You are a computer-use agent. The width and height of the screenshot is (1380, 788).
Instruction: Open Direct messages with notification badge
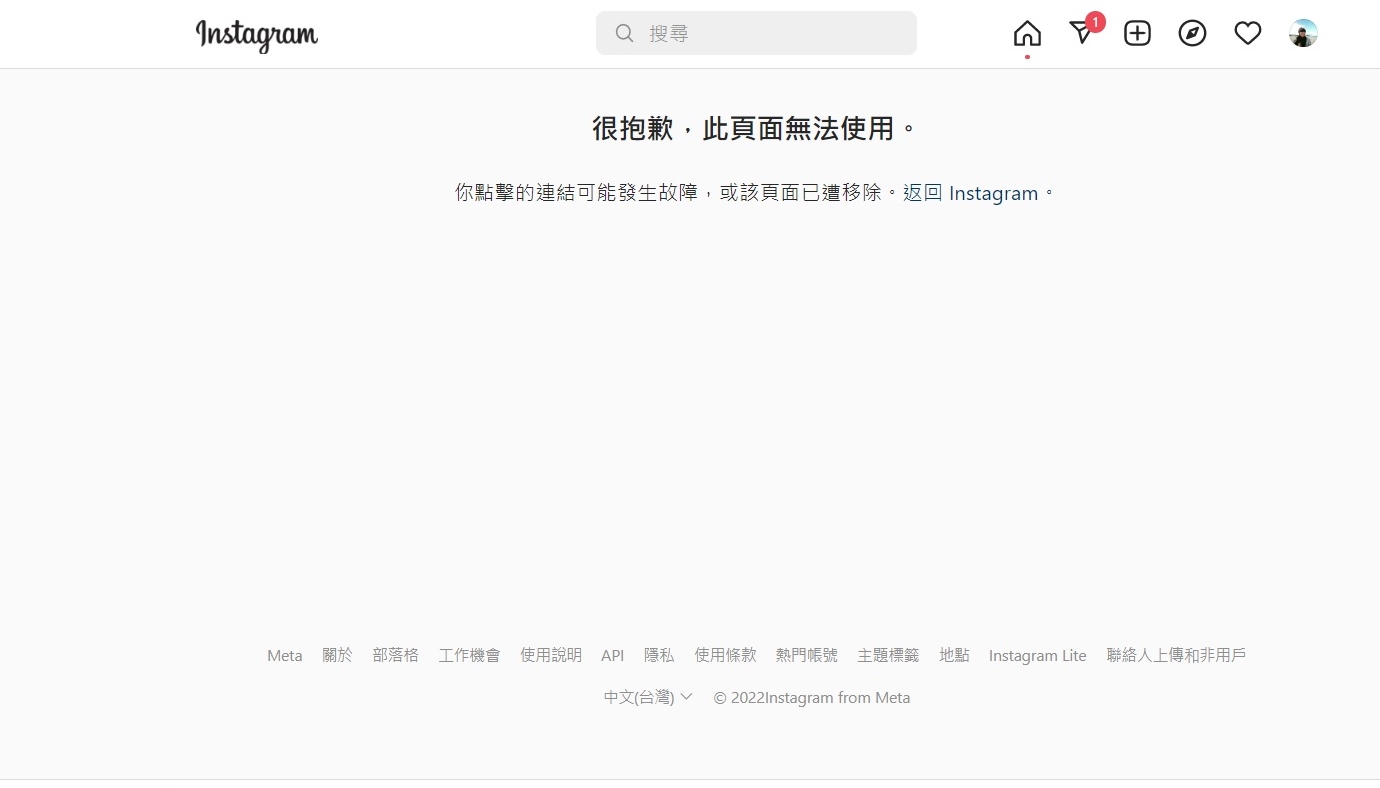pyautogui.click(x=1082, y=33)
